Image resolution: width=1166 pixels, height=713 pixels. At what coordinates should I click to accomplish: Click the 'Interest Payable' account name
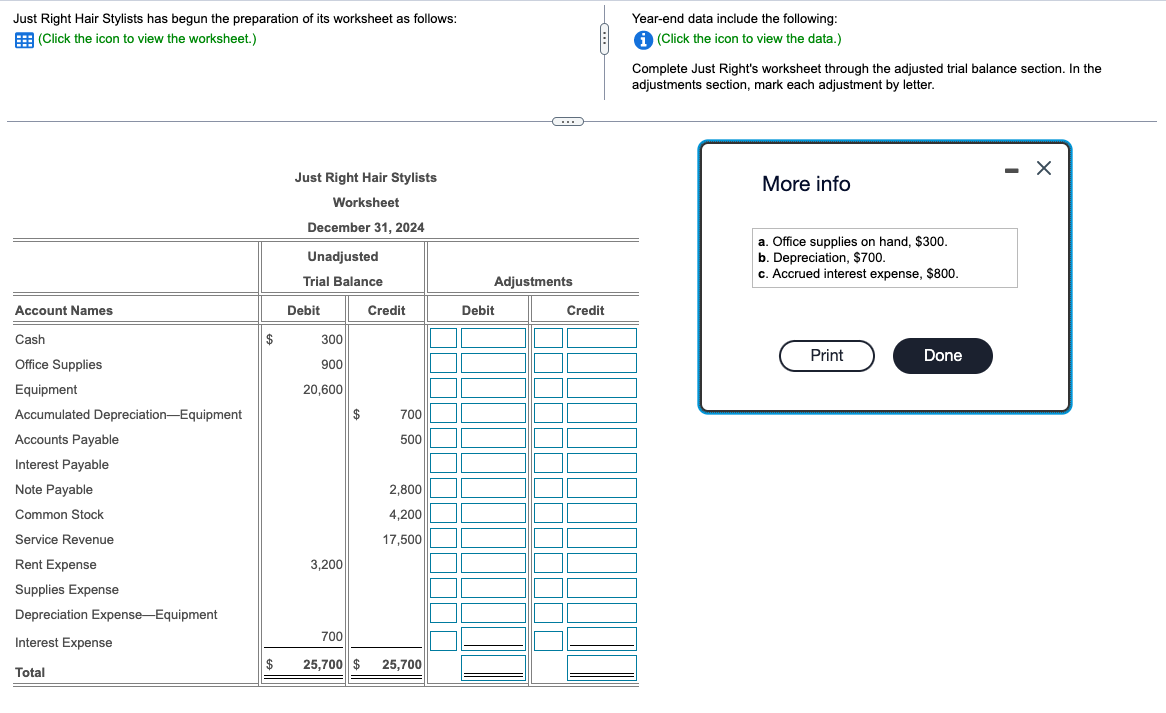[x=62, y=465]
